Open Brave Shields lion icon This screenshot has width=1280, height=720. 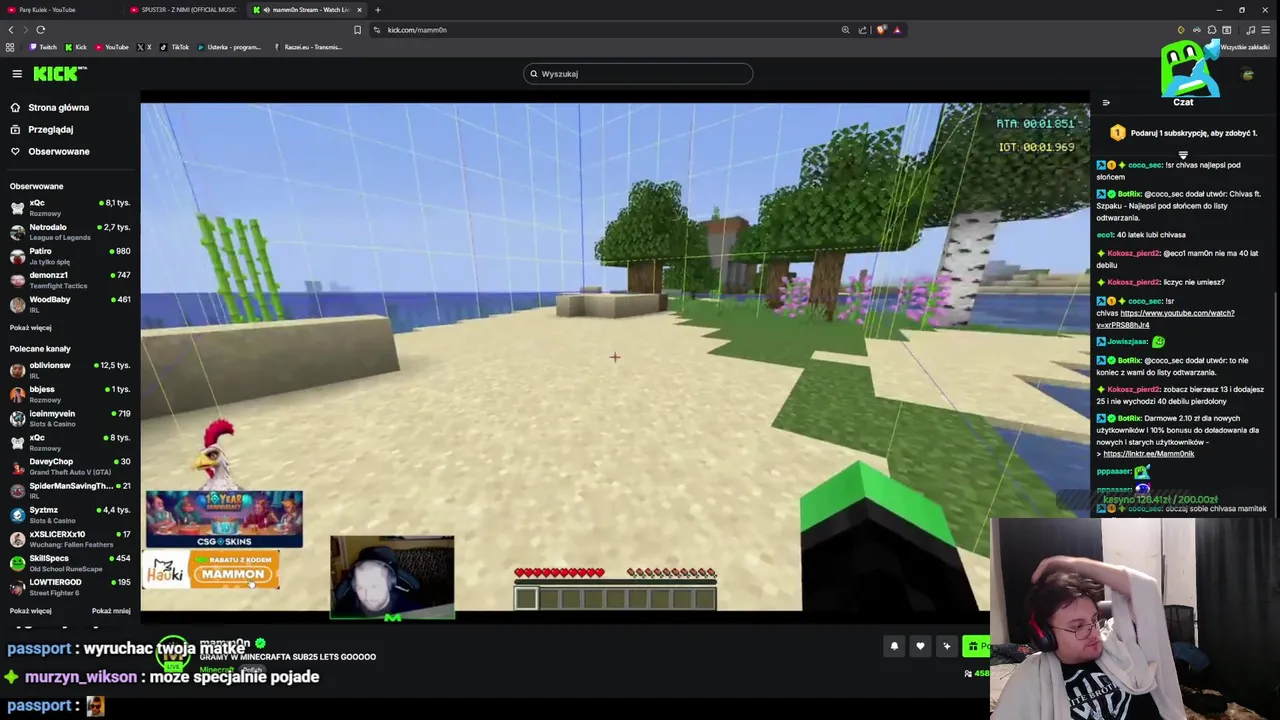881,30
